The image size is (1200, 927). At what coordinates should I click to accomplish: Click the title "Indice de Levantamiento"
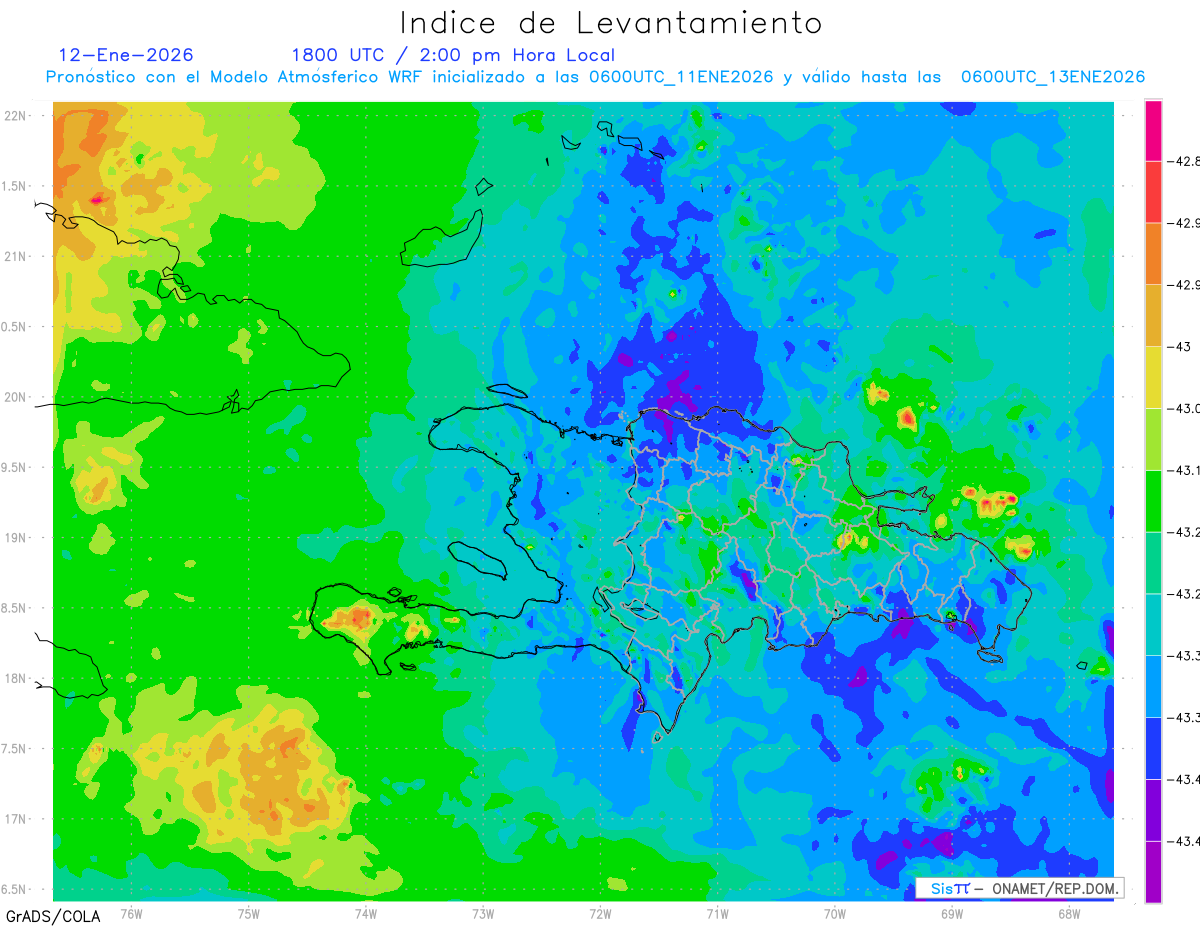point(610,23)
